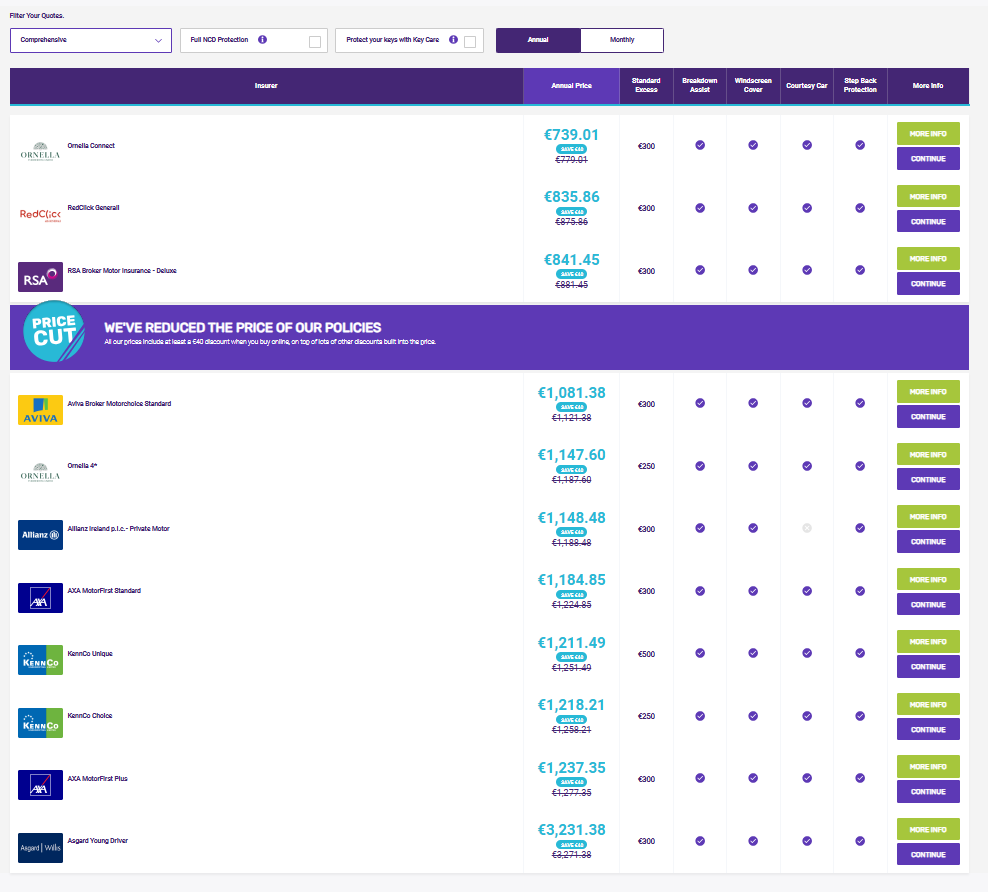
Task: Click Allianz unavailable Courtesy Car icon
Action: pos(807,529)
